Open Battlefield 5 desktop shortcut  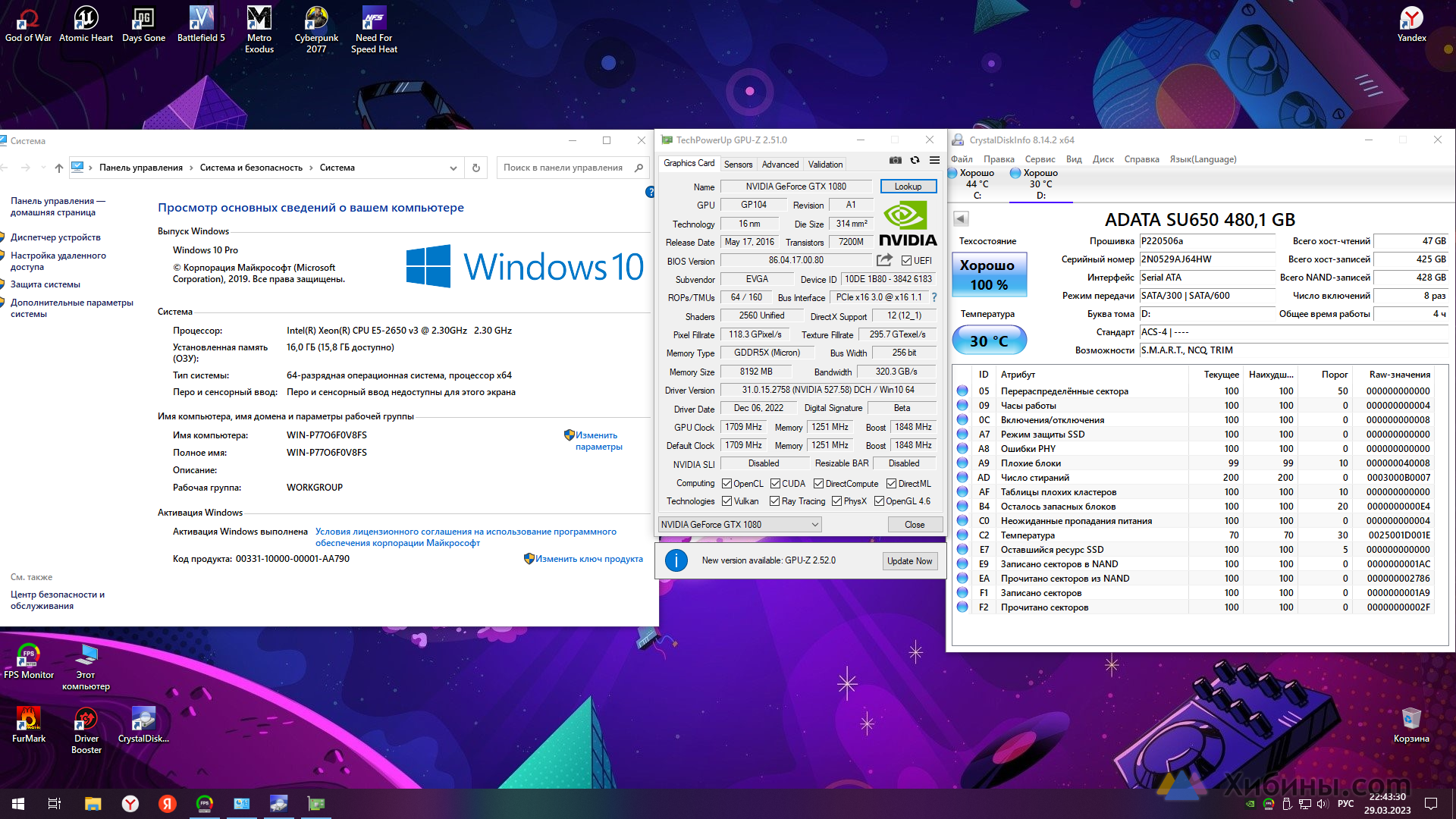tap(201, 24)
